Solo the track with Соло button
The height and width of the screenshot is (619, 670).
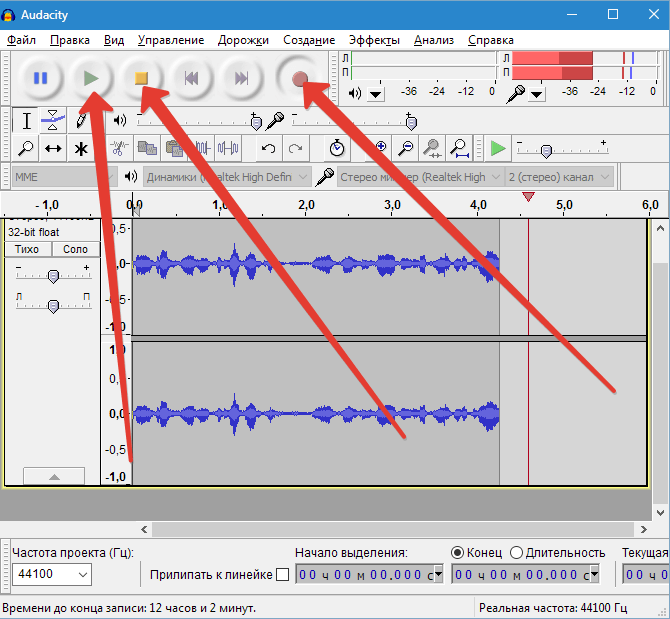pos(76,249)
